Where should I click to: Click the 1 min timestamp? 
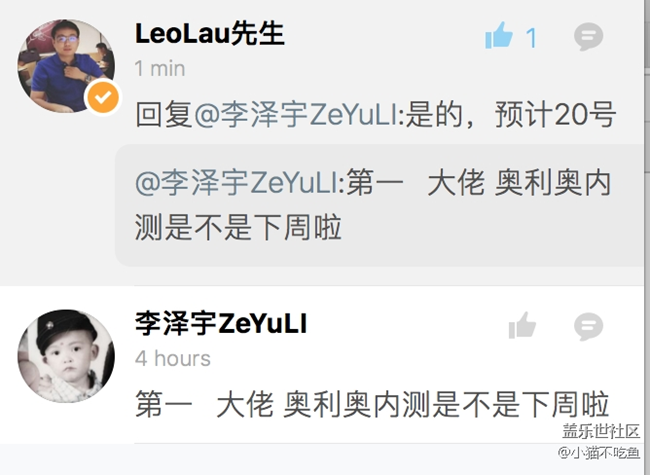(160, 68)
